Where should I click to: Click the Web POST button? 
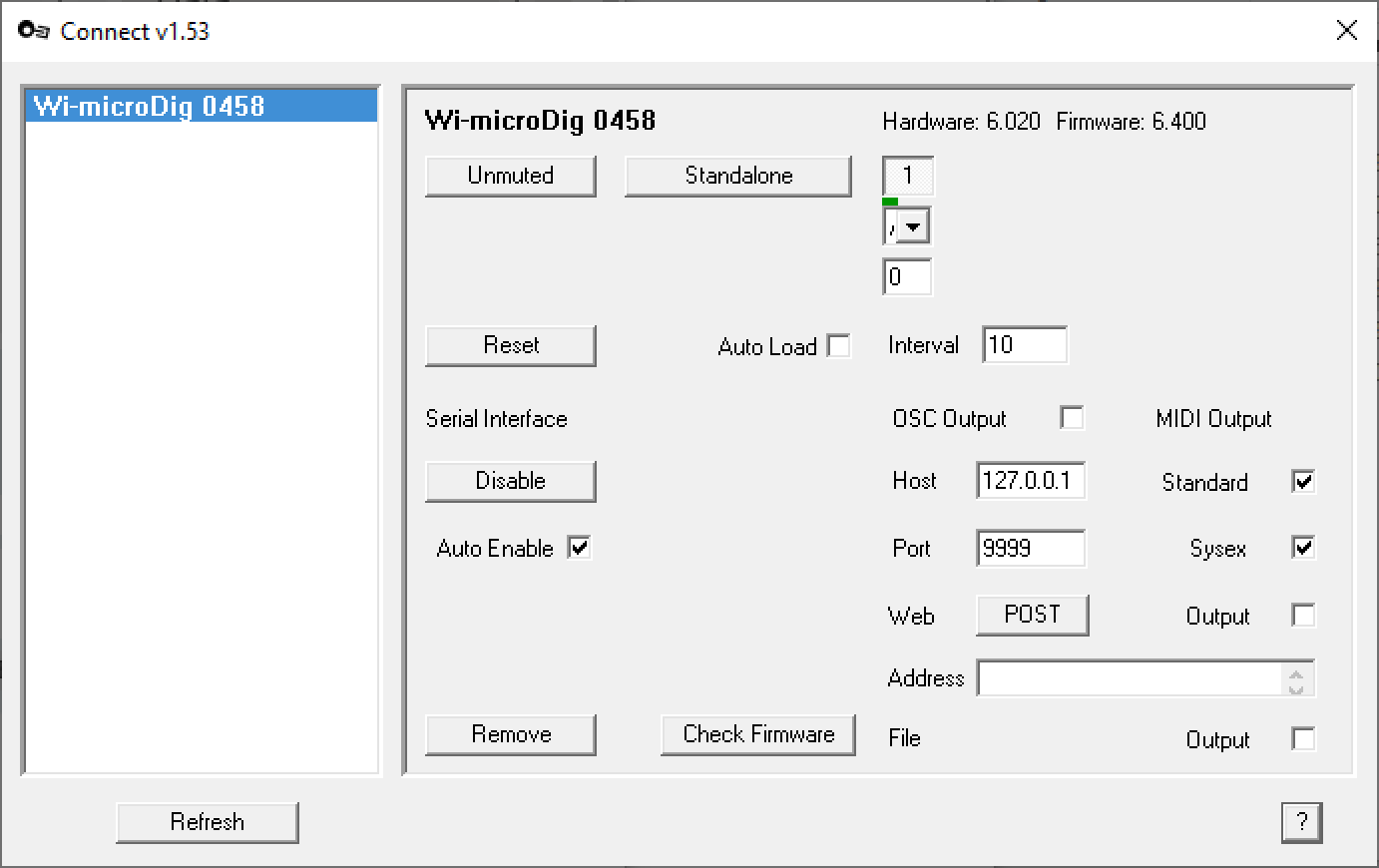point(1032,615)
